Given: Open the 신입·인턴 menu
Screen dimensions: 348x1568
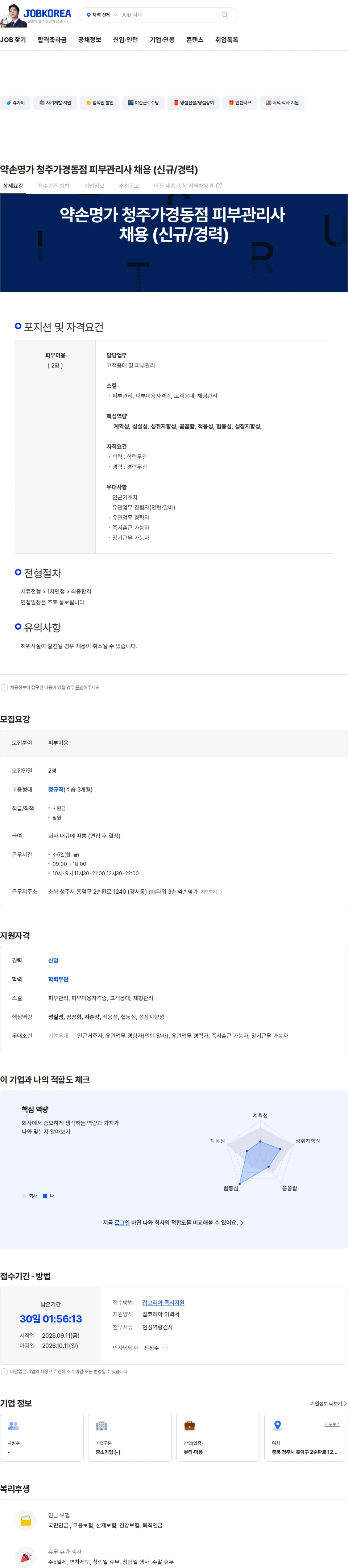Looking at the screenshot, I should (x=125, y=39).
